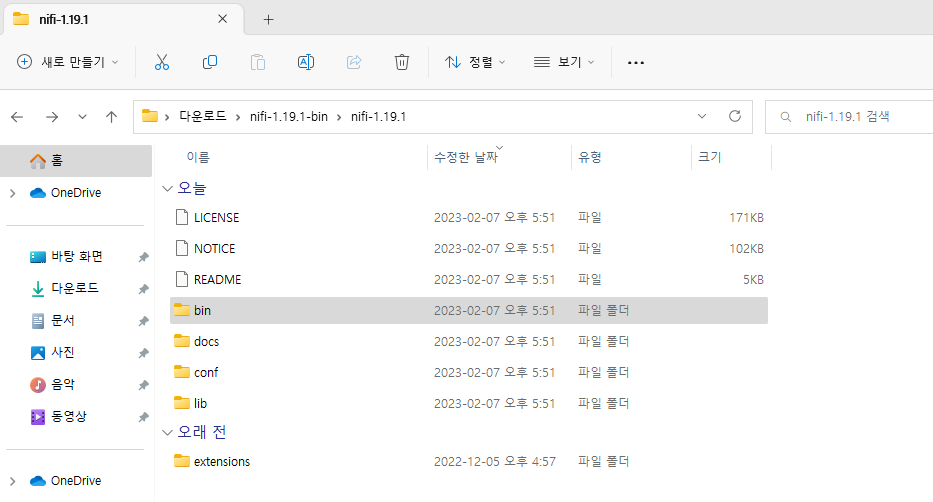Click the extensions folder icon
Viewport: 933px width, 502px height.
pos(181,461)
